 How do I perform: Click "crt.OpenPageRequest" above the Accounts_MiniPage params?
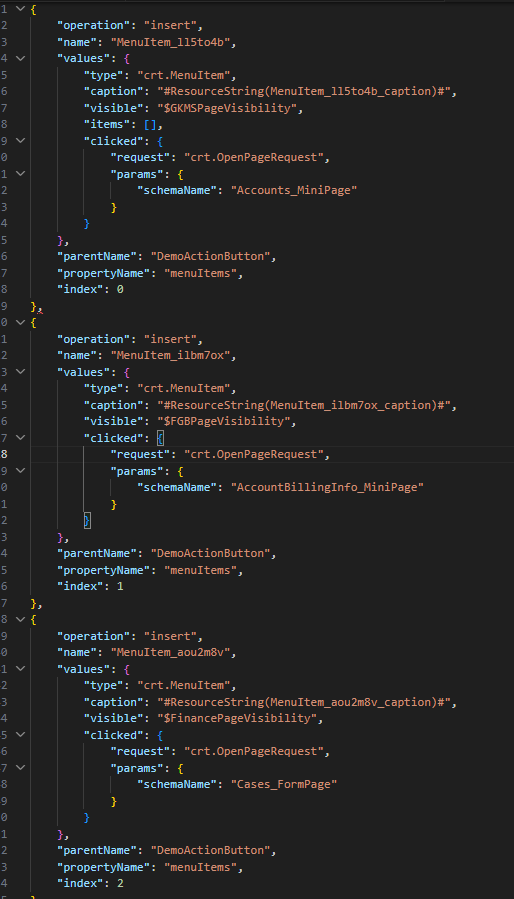(x=254, y=158)
